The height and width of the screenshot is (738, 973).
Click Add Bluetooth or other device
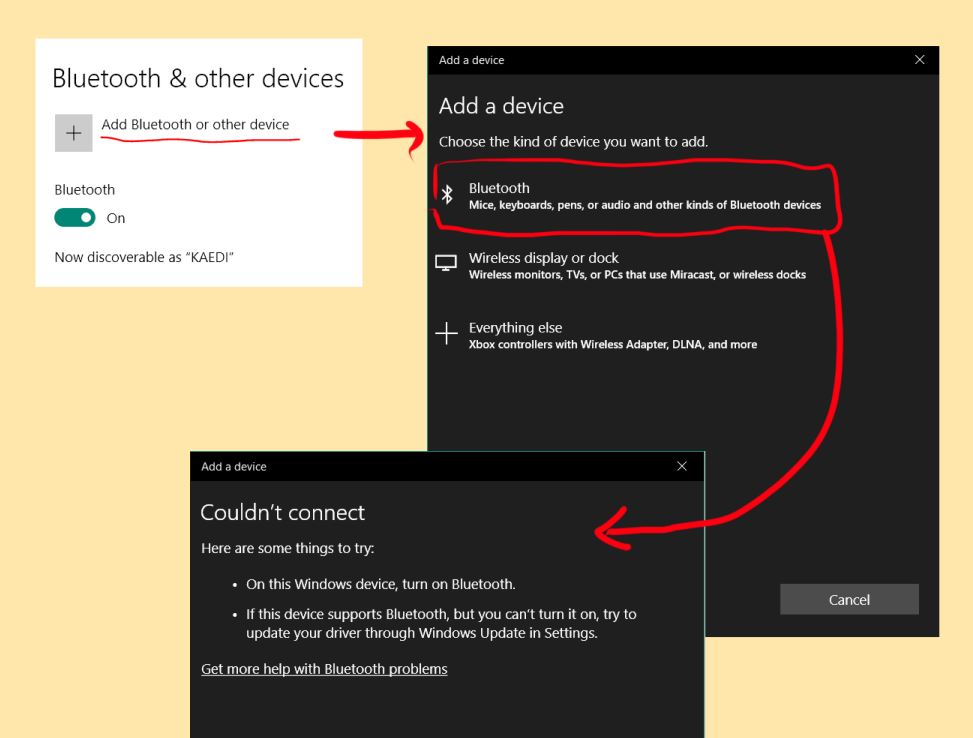point(198,124)
